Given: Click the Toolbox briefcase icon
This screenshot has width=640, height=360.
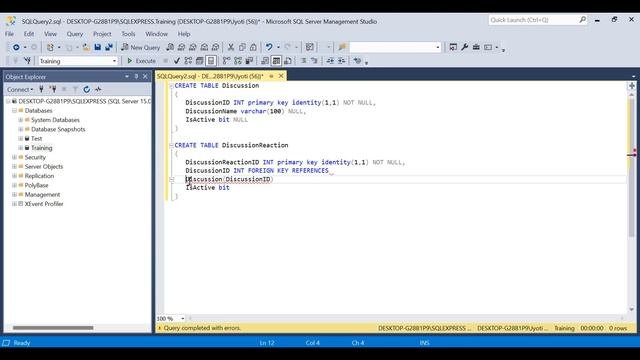Looking at the screenshot, I should [476, 47].
